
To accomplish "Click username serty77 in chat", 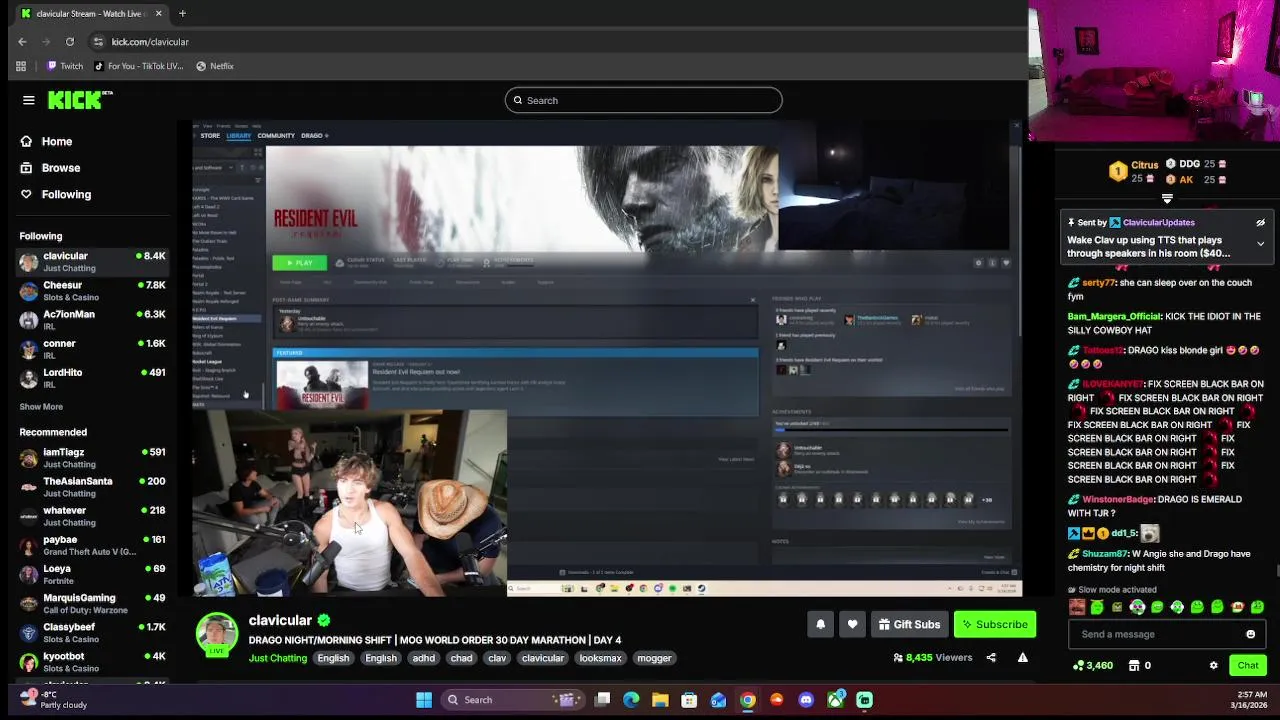I will [1098, 283].
